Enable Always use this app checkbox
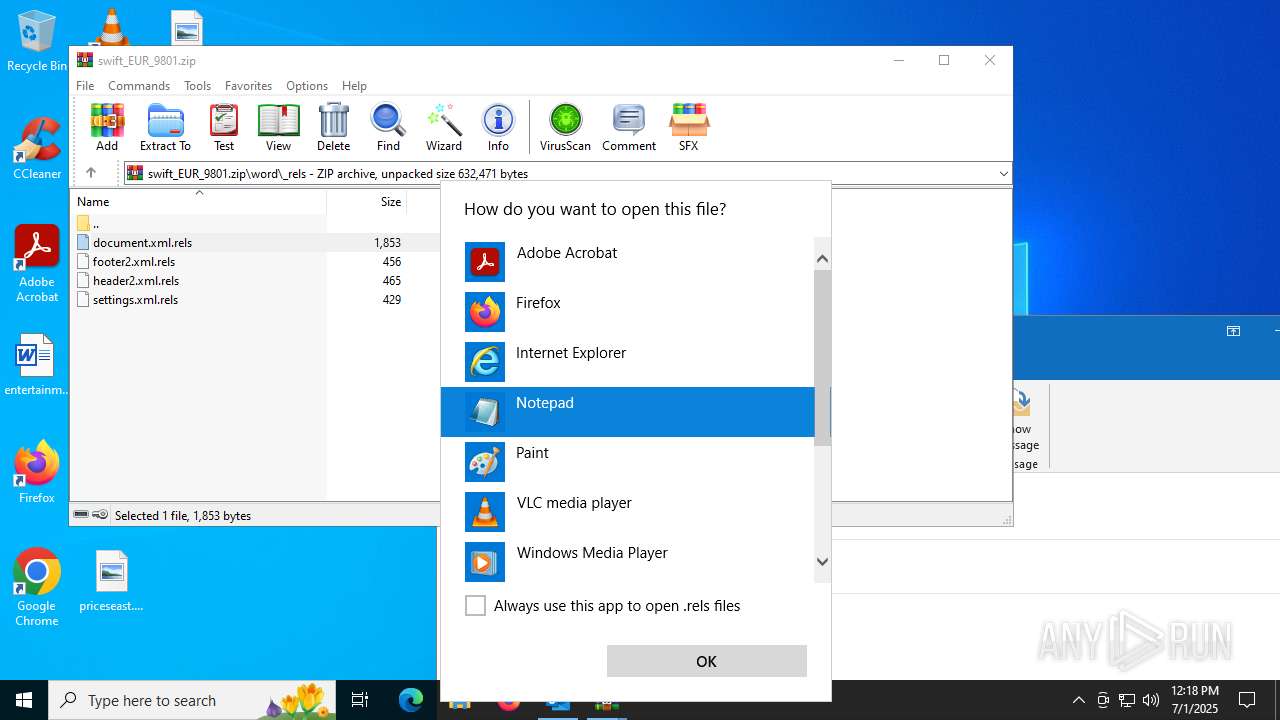 point(476,606)
